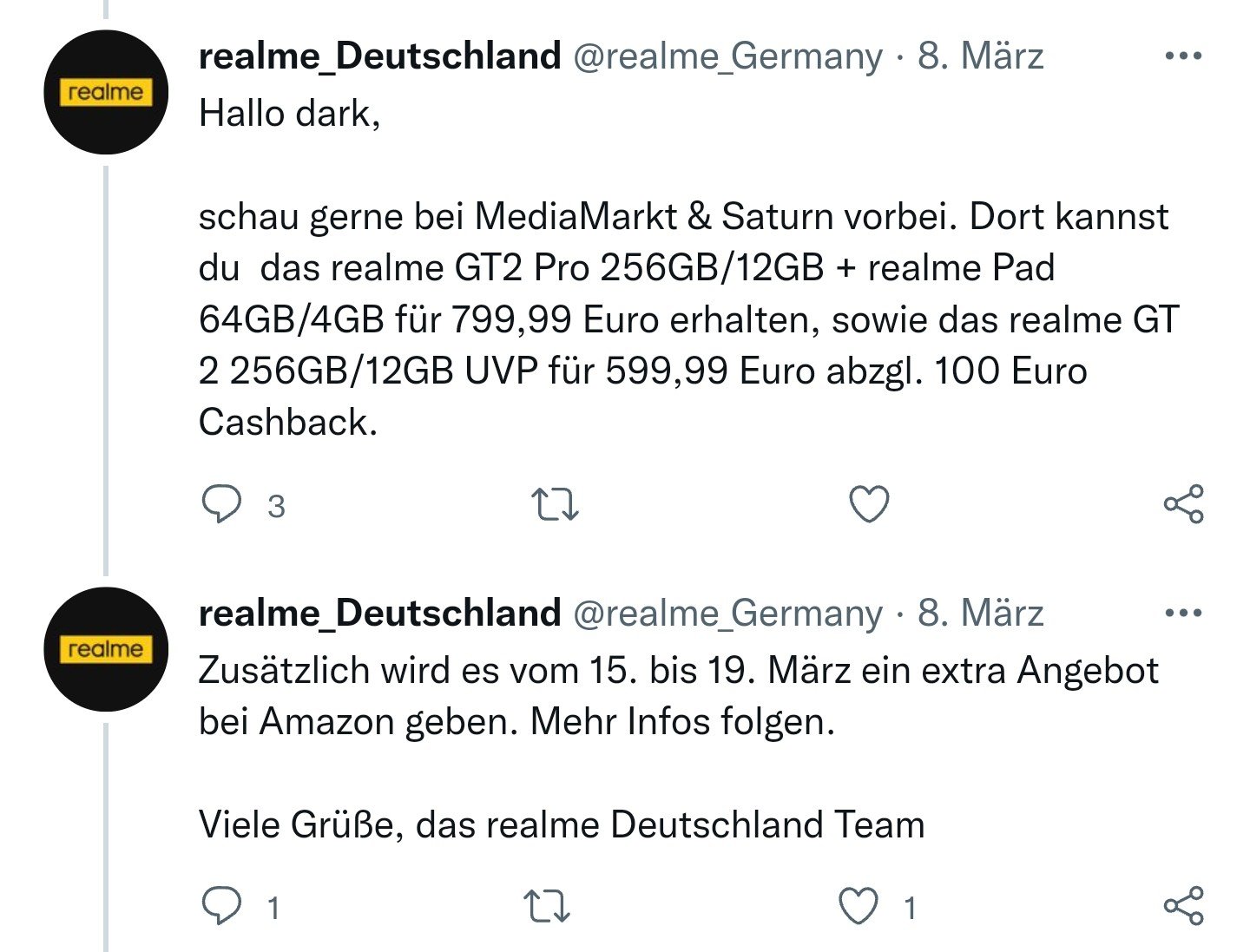Open the second tweet's 8. März timestamp
1250x952 pixels.
[x=980, y=614]
